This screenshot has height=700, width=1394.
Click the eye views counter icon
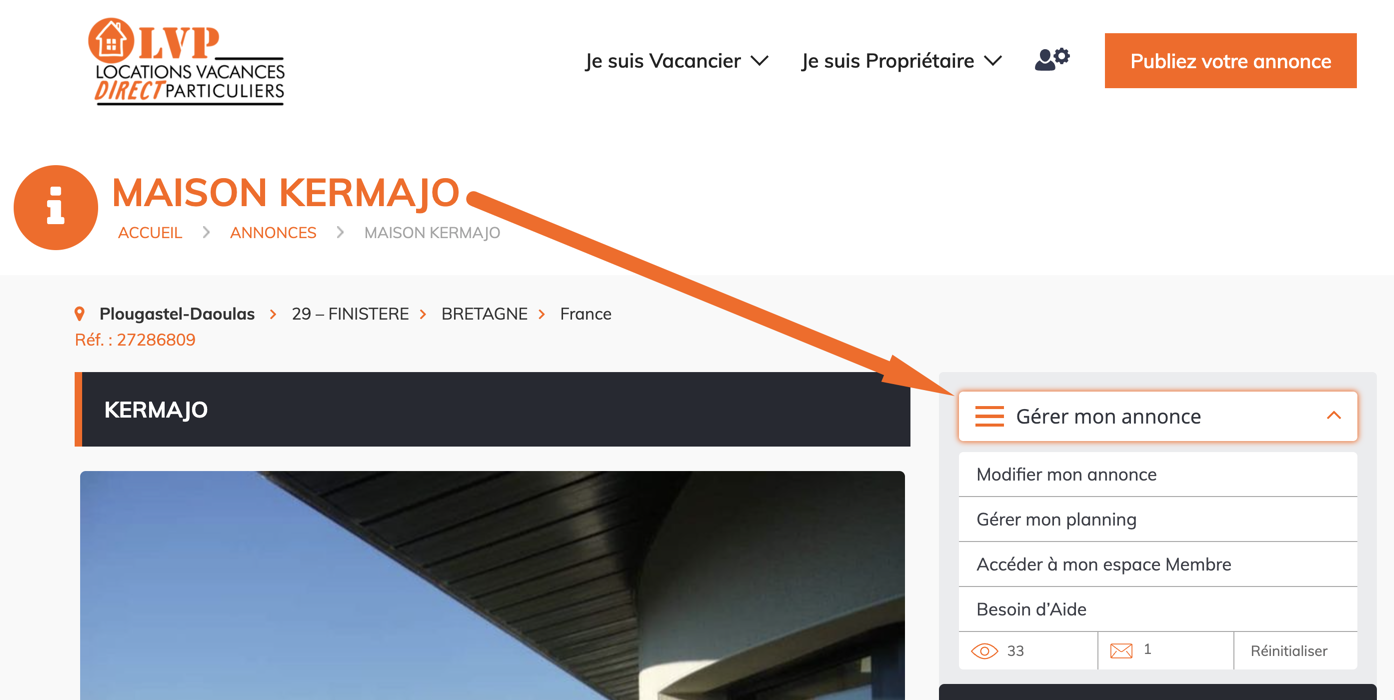tap(985, 651)
